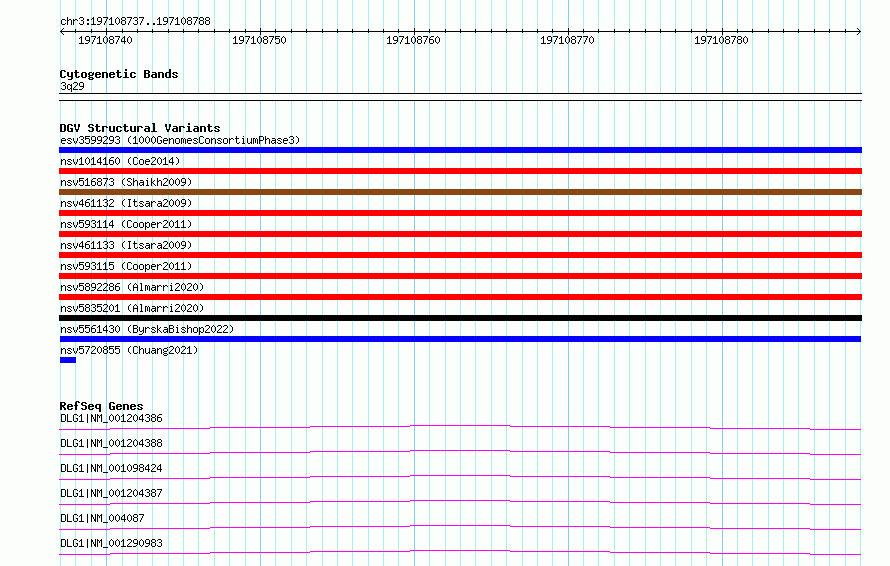
Task: Click the Cytogenetic Bands track title
Action: 119,74
